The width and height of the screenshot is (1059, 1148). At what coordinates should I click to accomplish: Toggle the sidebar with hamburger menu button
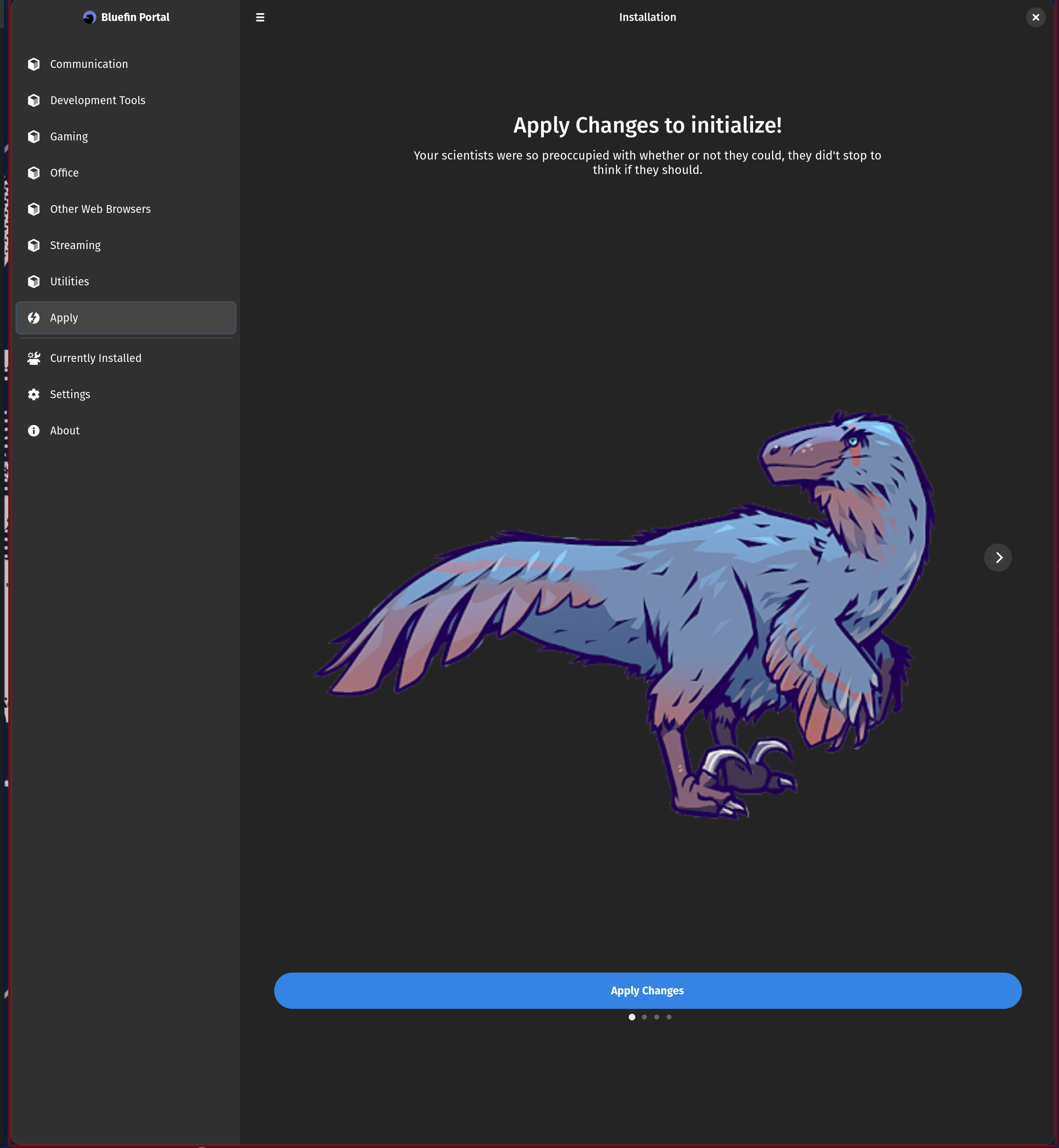tap(260, 17)
